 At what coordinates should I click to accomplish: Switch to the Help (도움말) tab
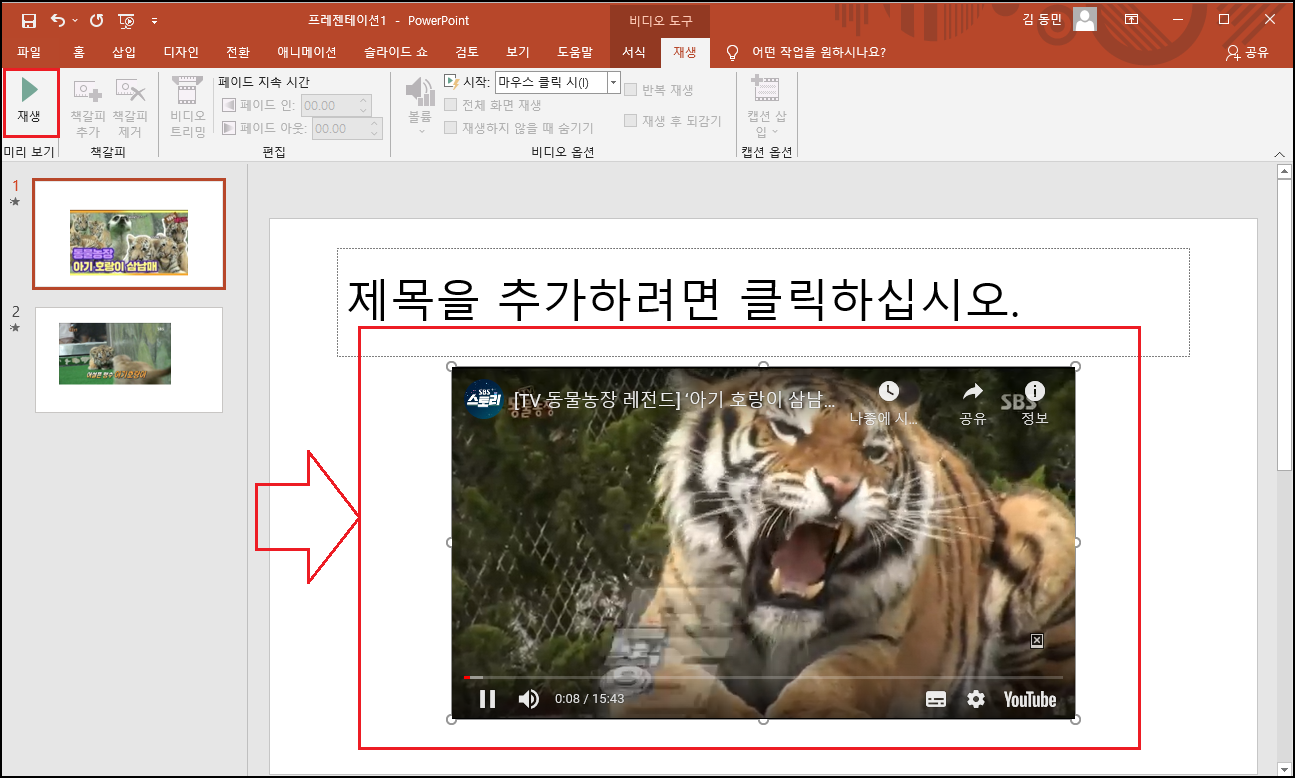575,52
